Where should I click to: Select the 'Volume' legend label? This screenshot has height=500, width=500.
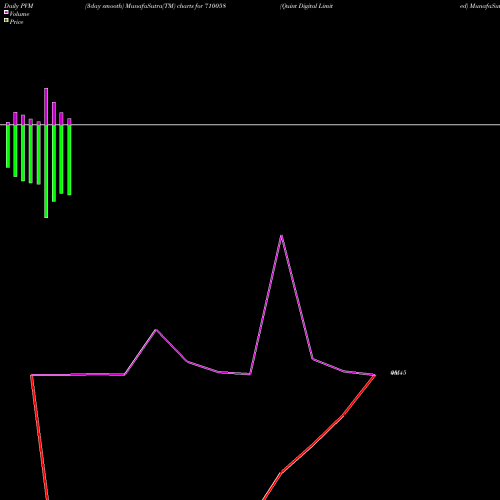(x=19, y=14)
